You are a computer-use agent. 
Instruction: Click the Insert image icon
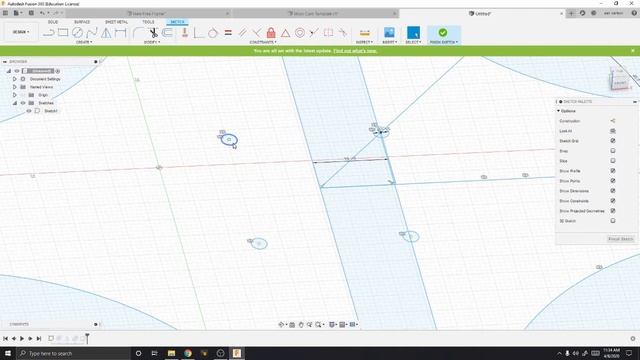tap(389, 33)
